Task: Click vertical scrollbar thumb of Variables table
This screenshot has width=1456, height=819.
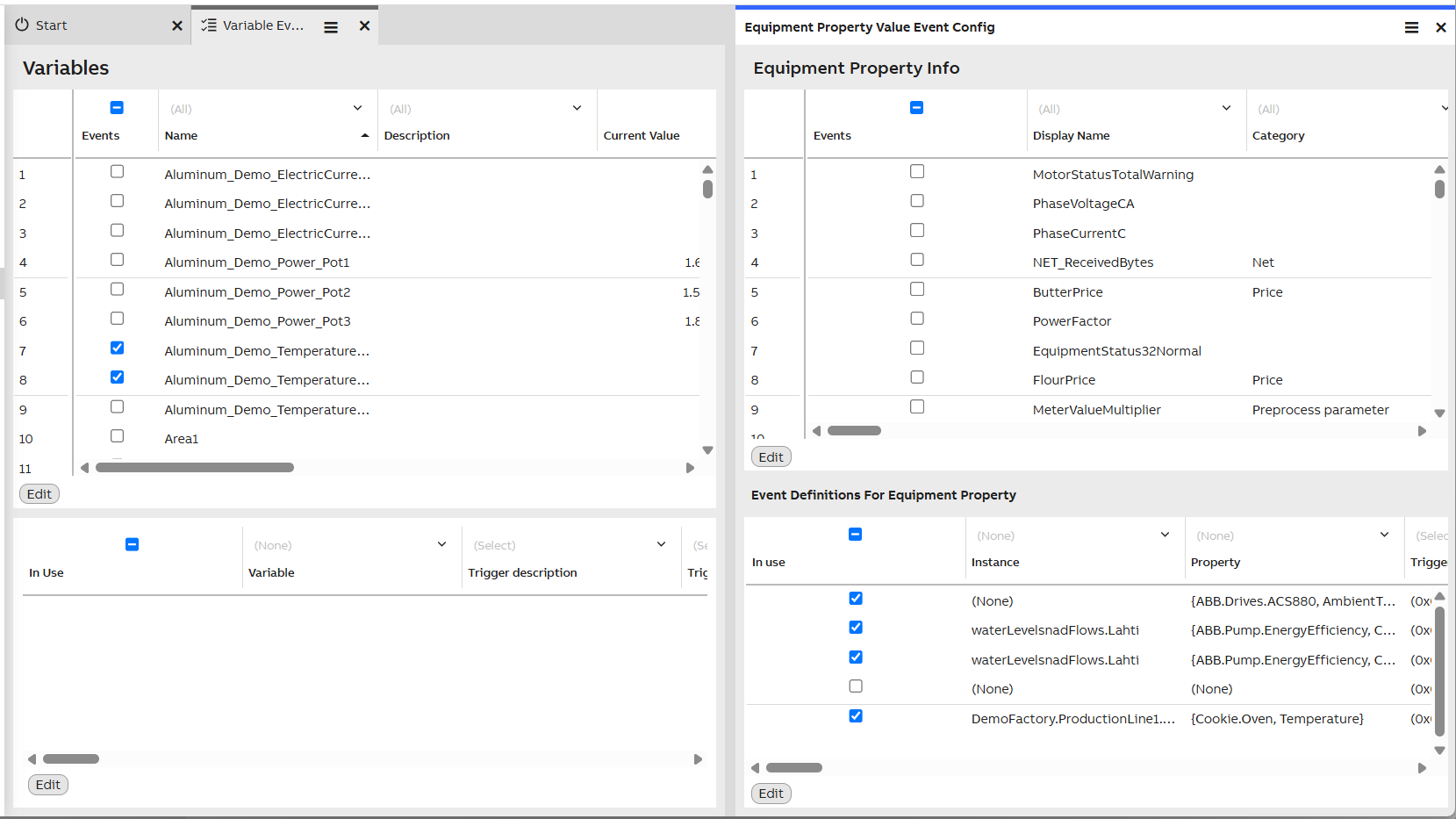Action: (x=707, y=190)
